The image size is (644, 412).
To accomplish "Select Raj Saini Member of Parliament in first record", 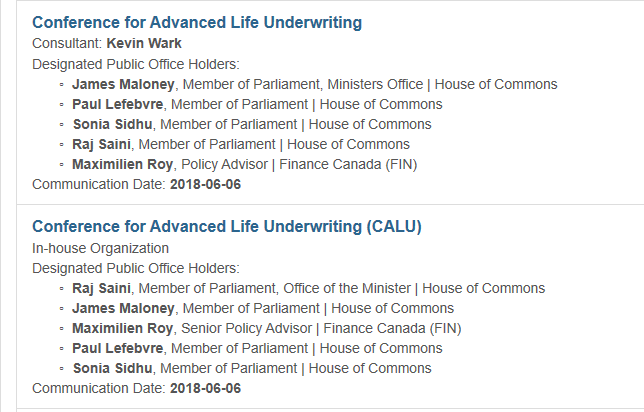I will [241, 145].
